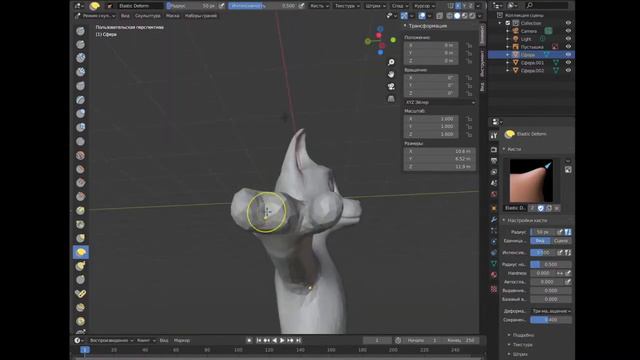The width and height of the screenshot is (640, 360).
Task: Toggle X axis symmetry button
Action: point(458,6)
